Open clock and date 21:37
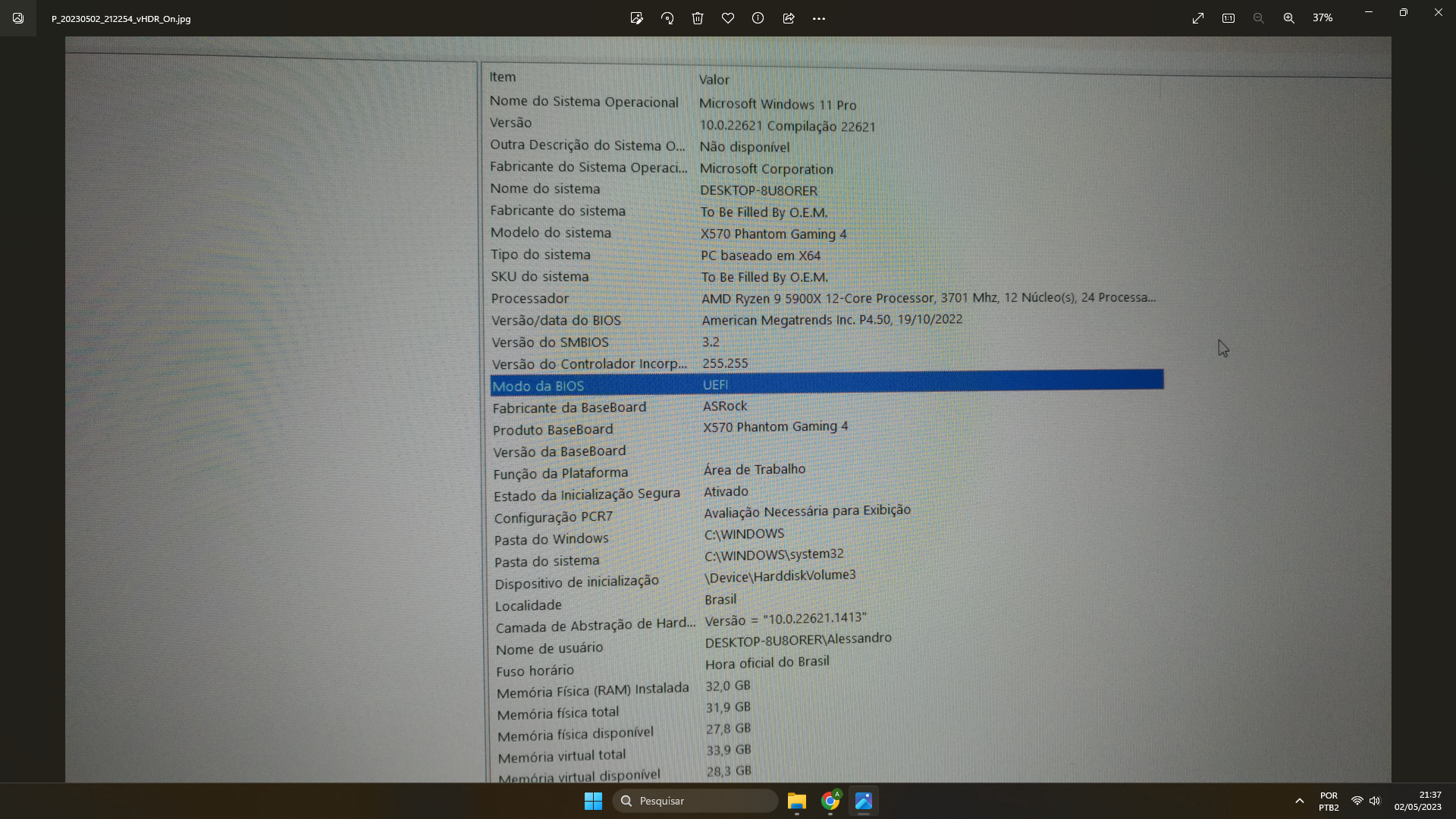This screenshot has height=819, width=1456. pyautogui.click(x=1417, y=801)
